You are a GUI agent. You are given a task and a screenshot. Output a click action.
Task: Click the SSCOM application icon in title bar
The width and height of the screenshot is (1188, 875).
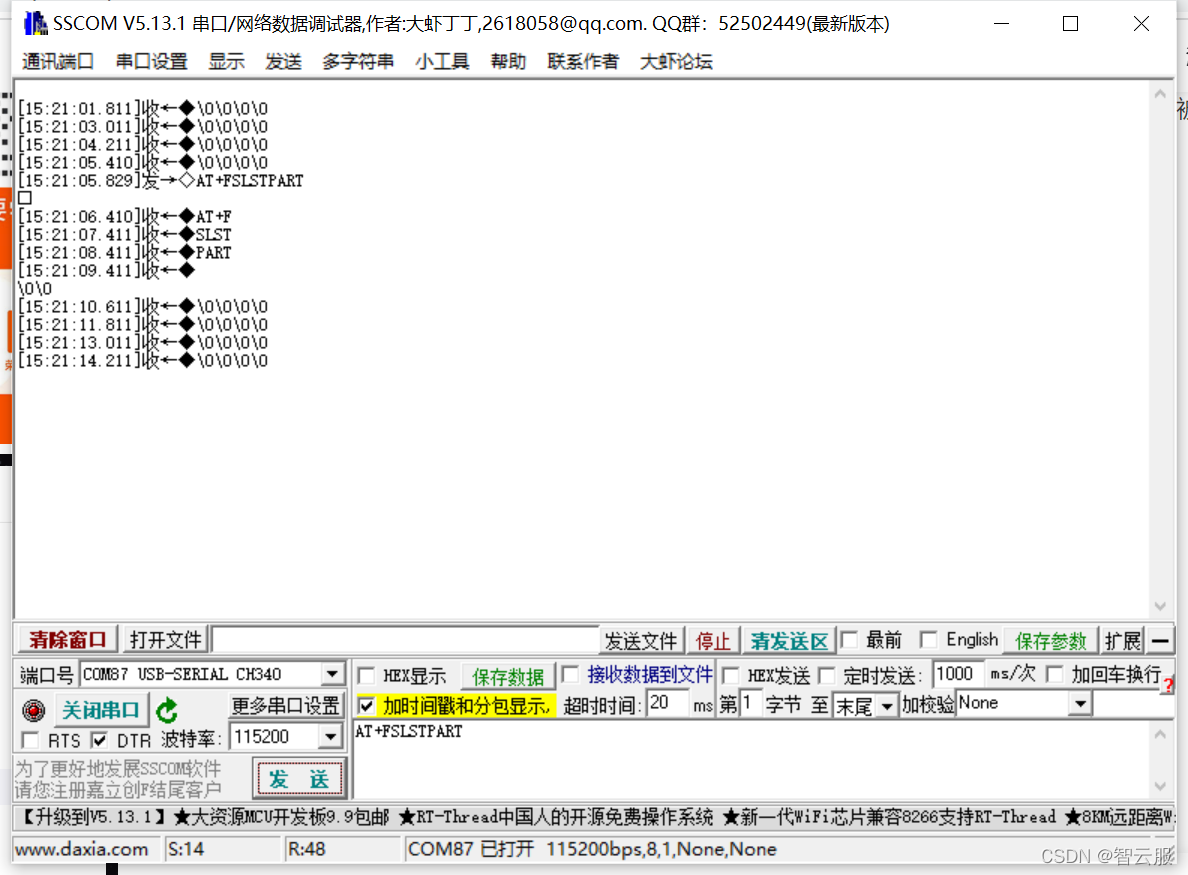coord(35,23)
